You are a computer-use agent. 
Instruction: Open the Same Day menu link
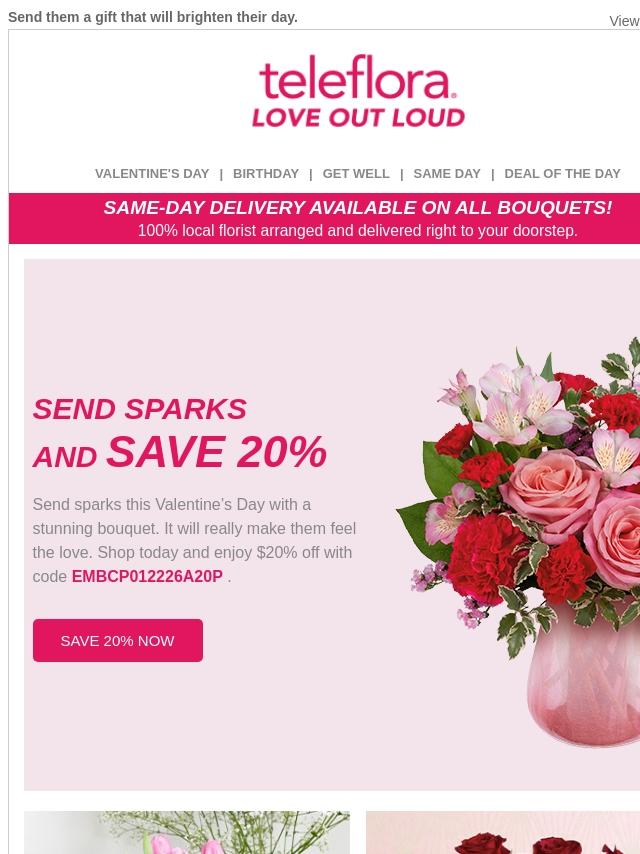coord(447,173)
